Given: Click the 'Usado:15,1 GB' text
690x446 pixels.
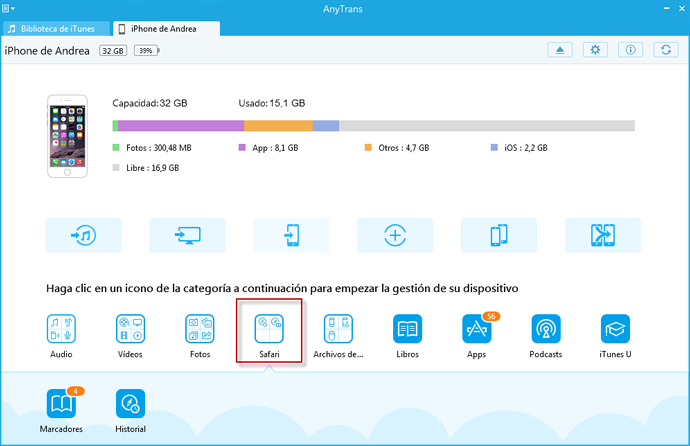Looking at the screenshot, I should click(272, 103).
